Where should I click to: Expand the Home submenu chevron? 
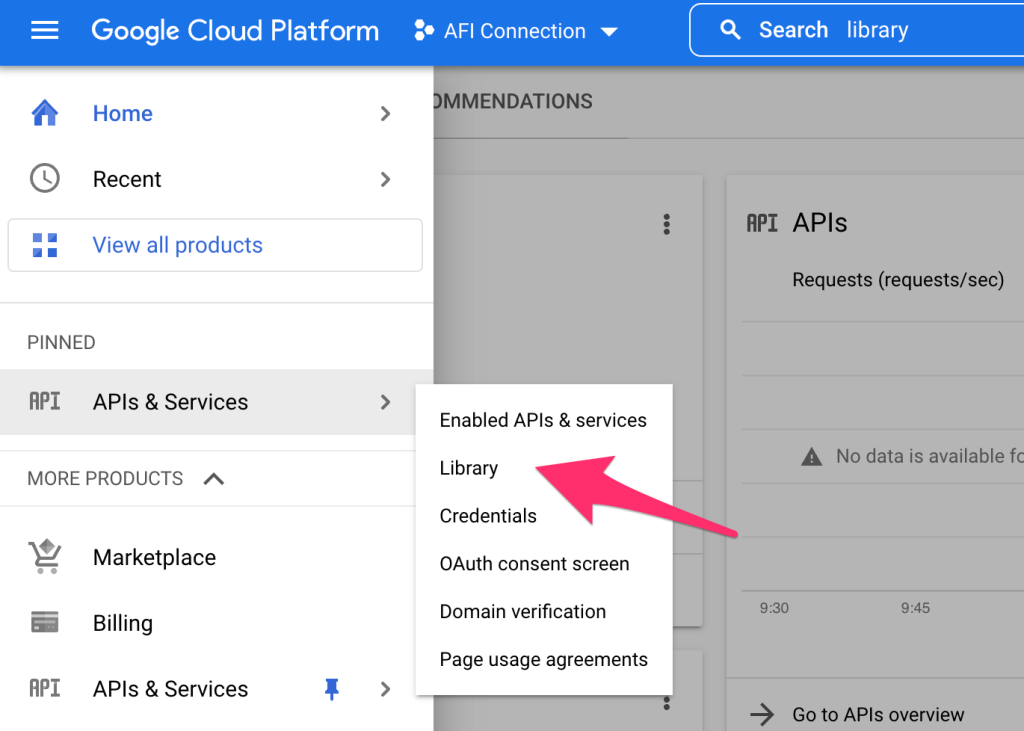pyautogui.click(x=385, y=113)
